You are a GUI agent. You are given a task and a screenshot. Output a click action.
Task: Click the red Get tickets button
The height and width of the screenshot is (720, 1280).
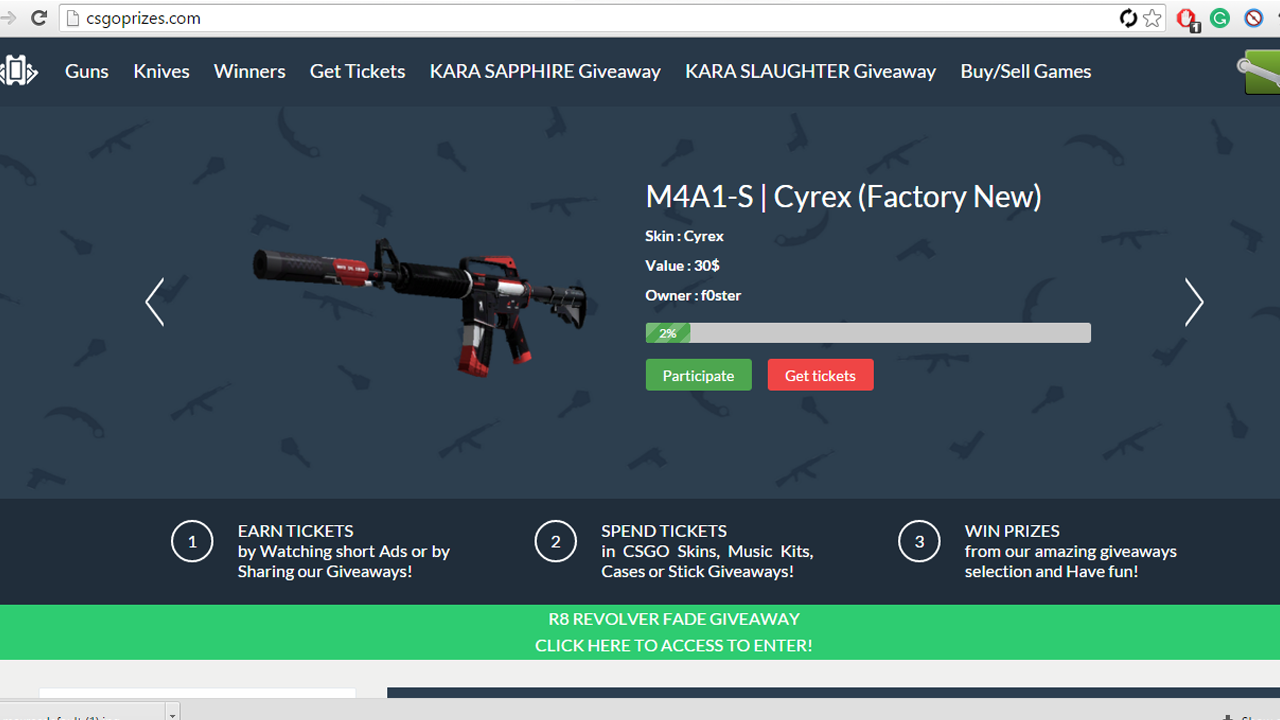click(x=820, y=375)
